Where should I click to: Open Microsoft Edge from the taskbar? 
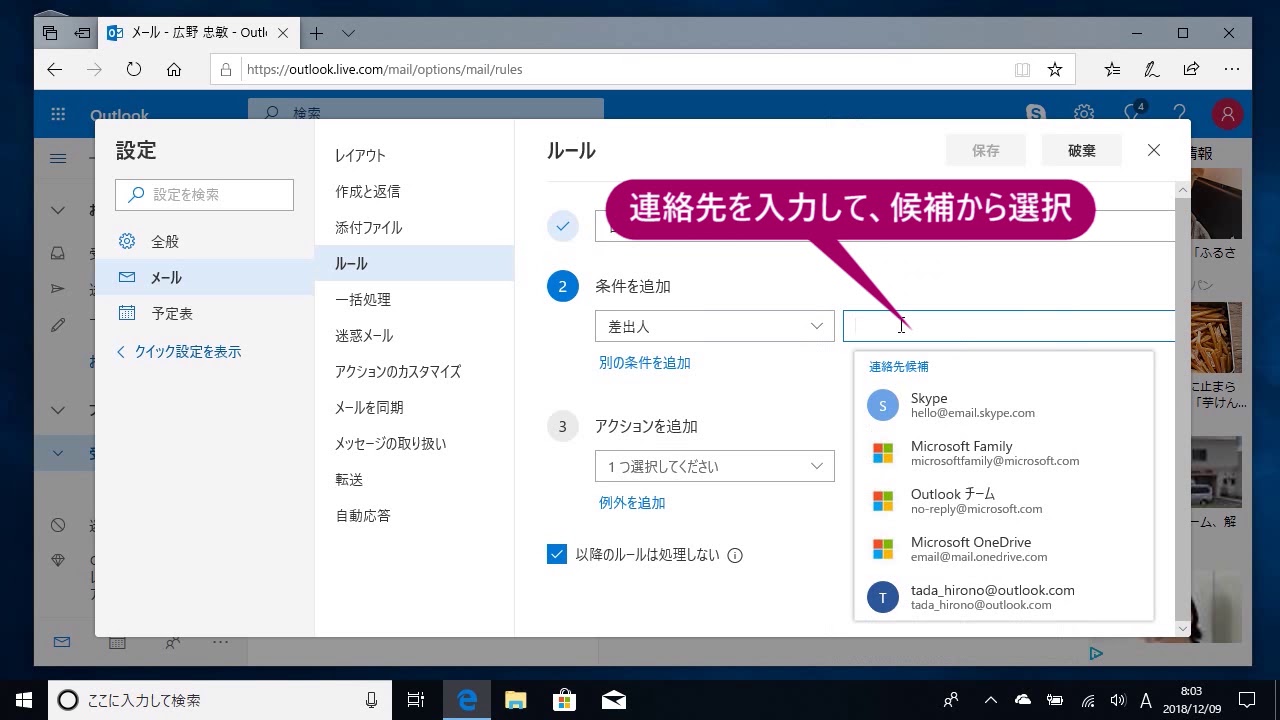click(467, 700)
